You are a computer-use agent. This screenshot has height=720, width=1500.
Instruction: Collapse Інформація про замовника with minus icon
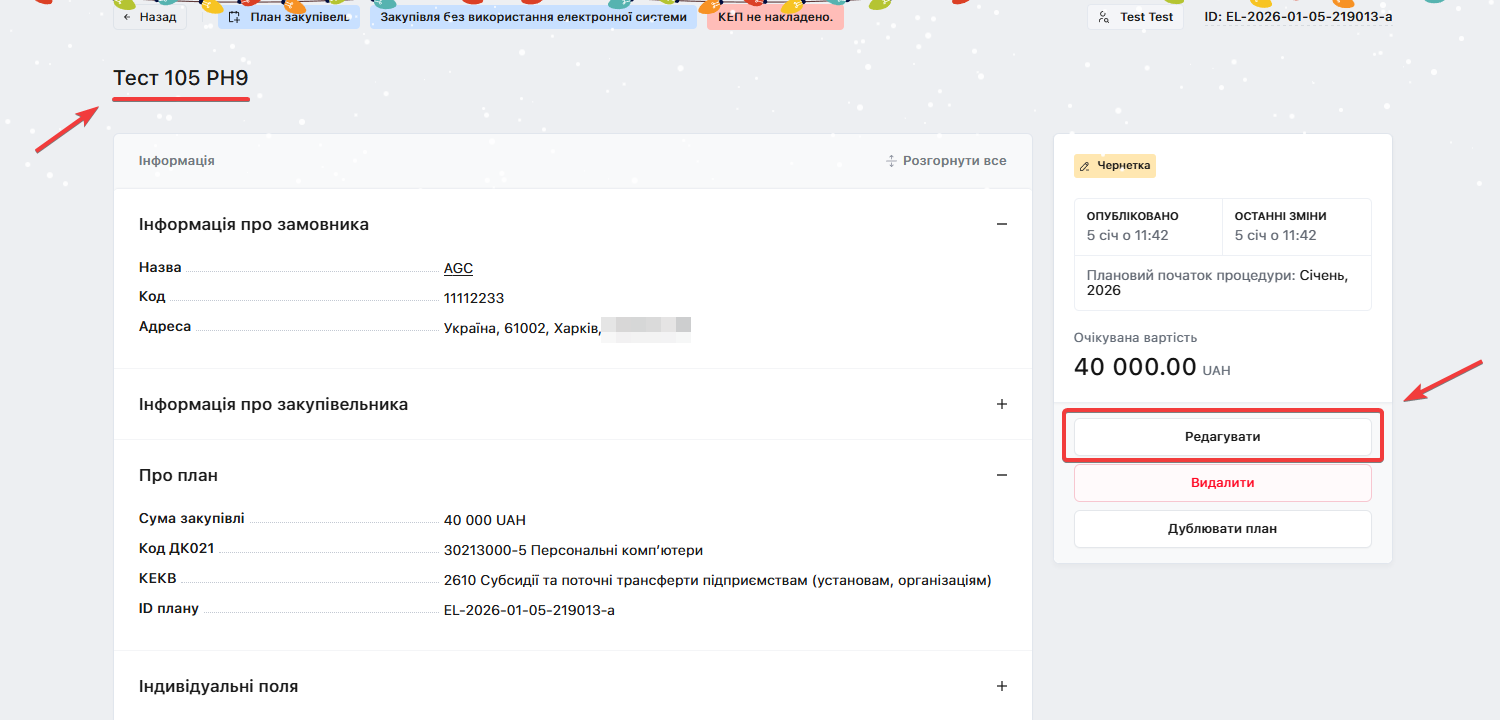click(1002, 224)
